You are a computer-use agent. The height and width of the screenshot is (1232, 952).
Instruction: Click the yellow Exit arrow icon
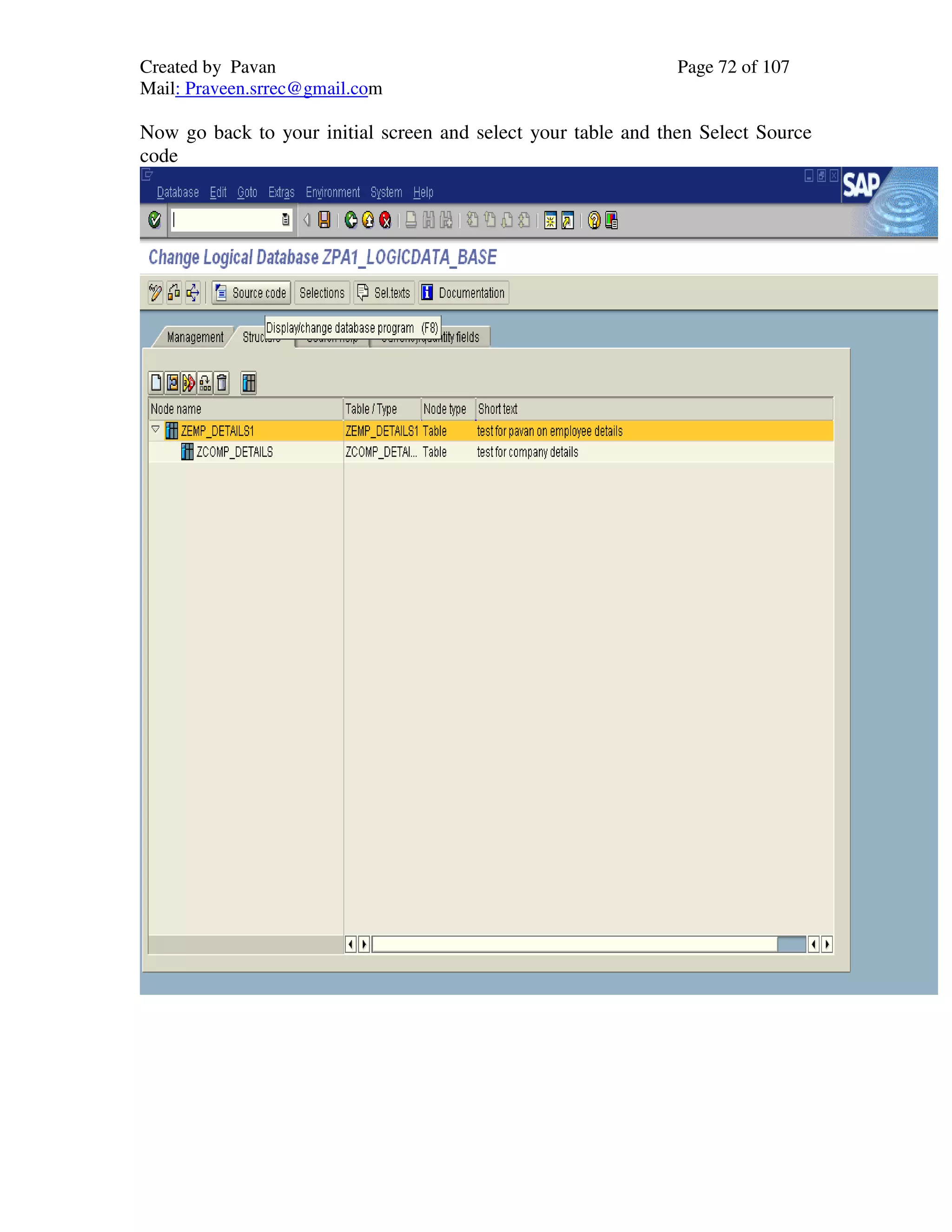click(368, 220)
